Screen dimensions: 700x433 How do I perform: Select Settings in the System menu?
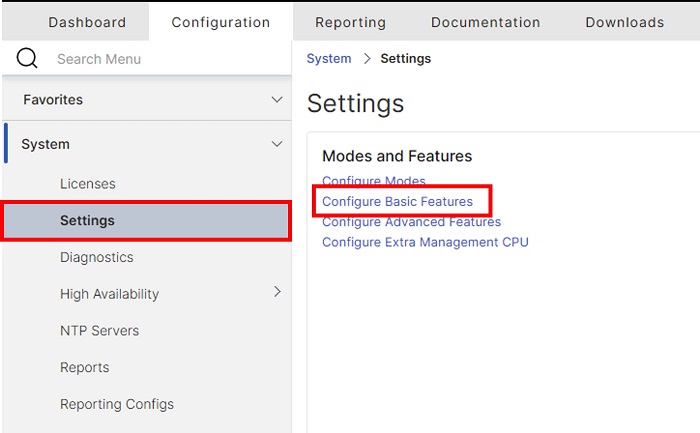click(146, 221)
